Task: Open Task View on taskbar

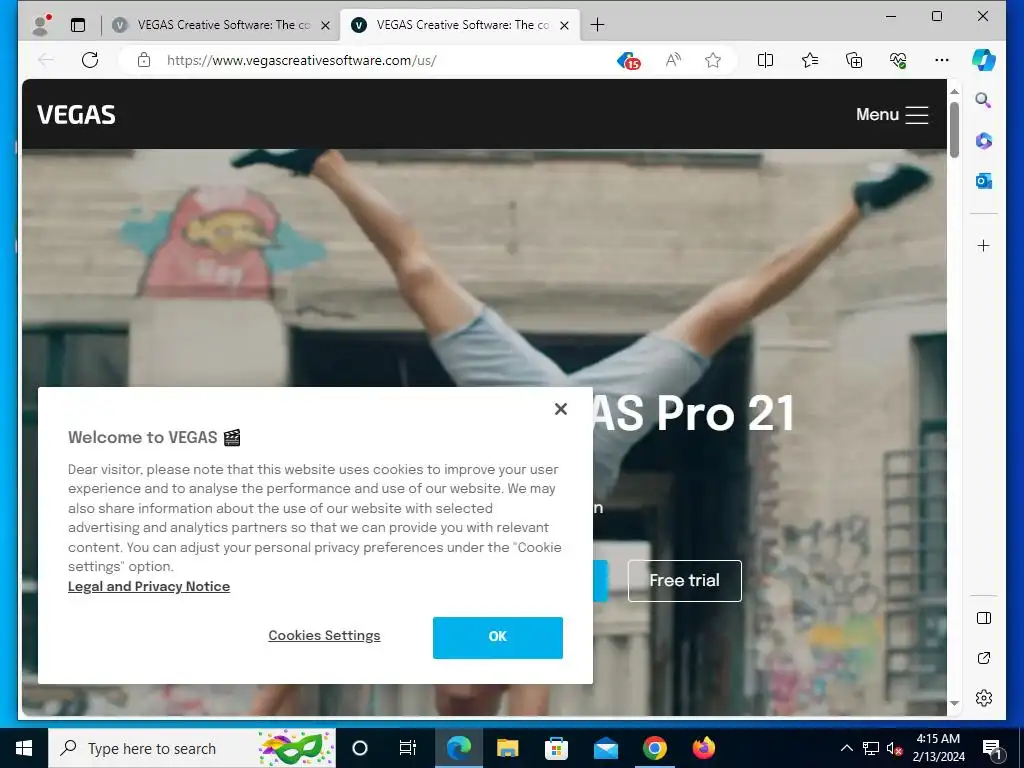Action: coord(408,748)
